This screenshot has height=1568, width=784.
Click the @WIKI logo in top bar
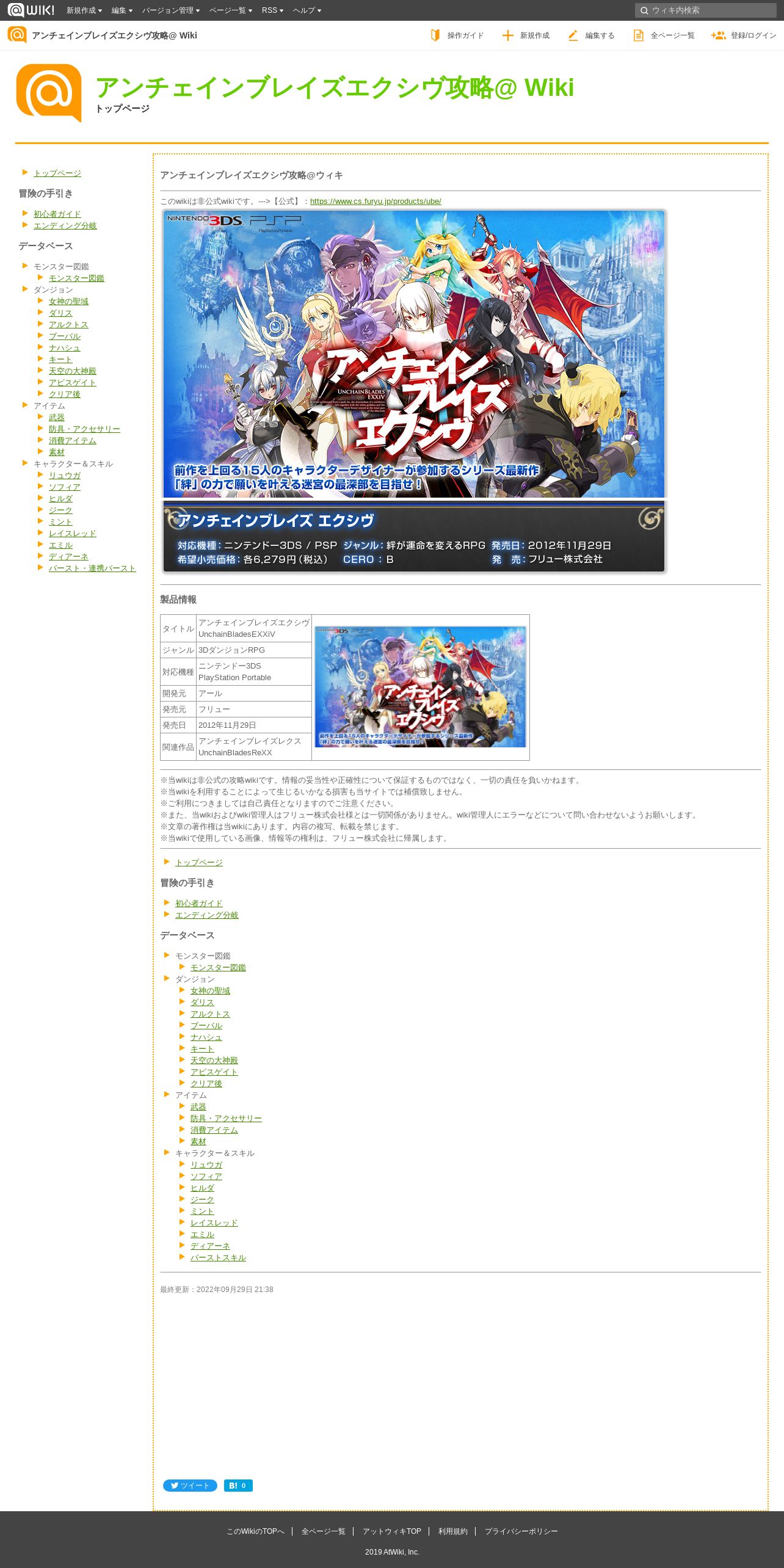coord(31,10)
